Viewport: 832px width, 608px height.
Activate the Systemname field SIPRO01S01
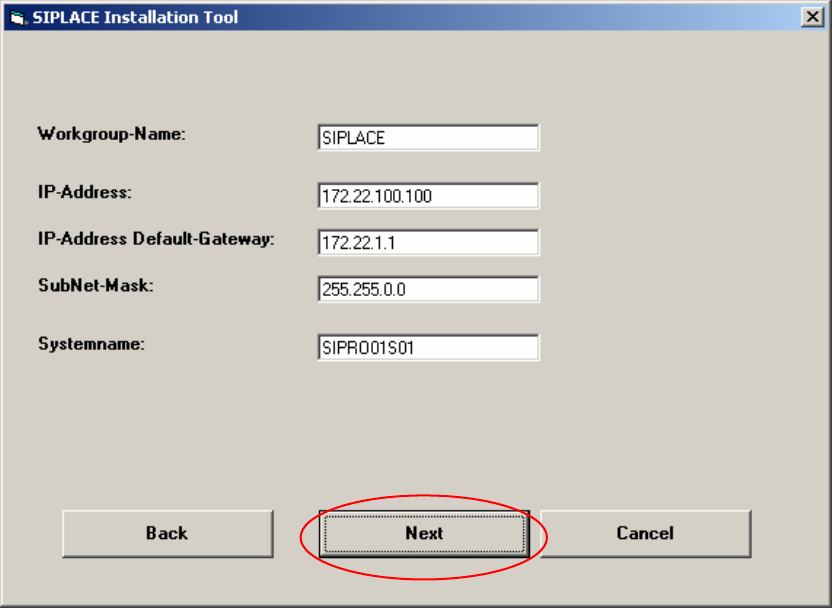[429, 348]
